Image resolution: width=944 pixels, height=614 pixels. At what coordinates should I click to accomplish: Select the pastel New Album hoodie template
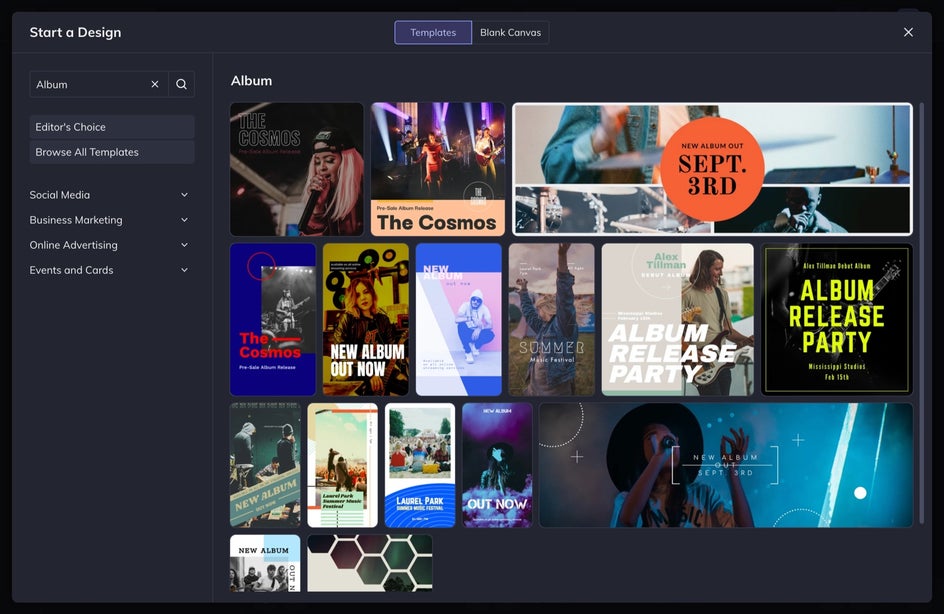tap(459, 319)
